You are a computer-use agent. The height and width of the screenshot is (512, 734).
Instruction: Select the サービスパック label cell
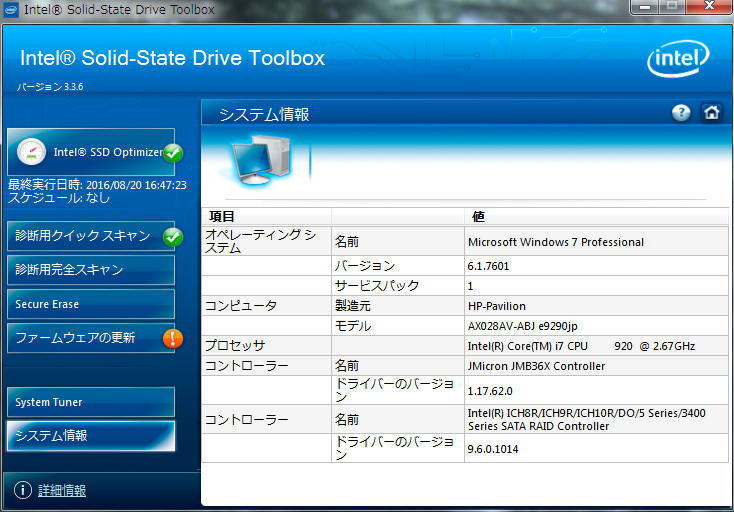(x=397, y=285)
